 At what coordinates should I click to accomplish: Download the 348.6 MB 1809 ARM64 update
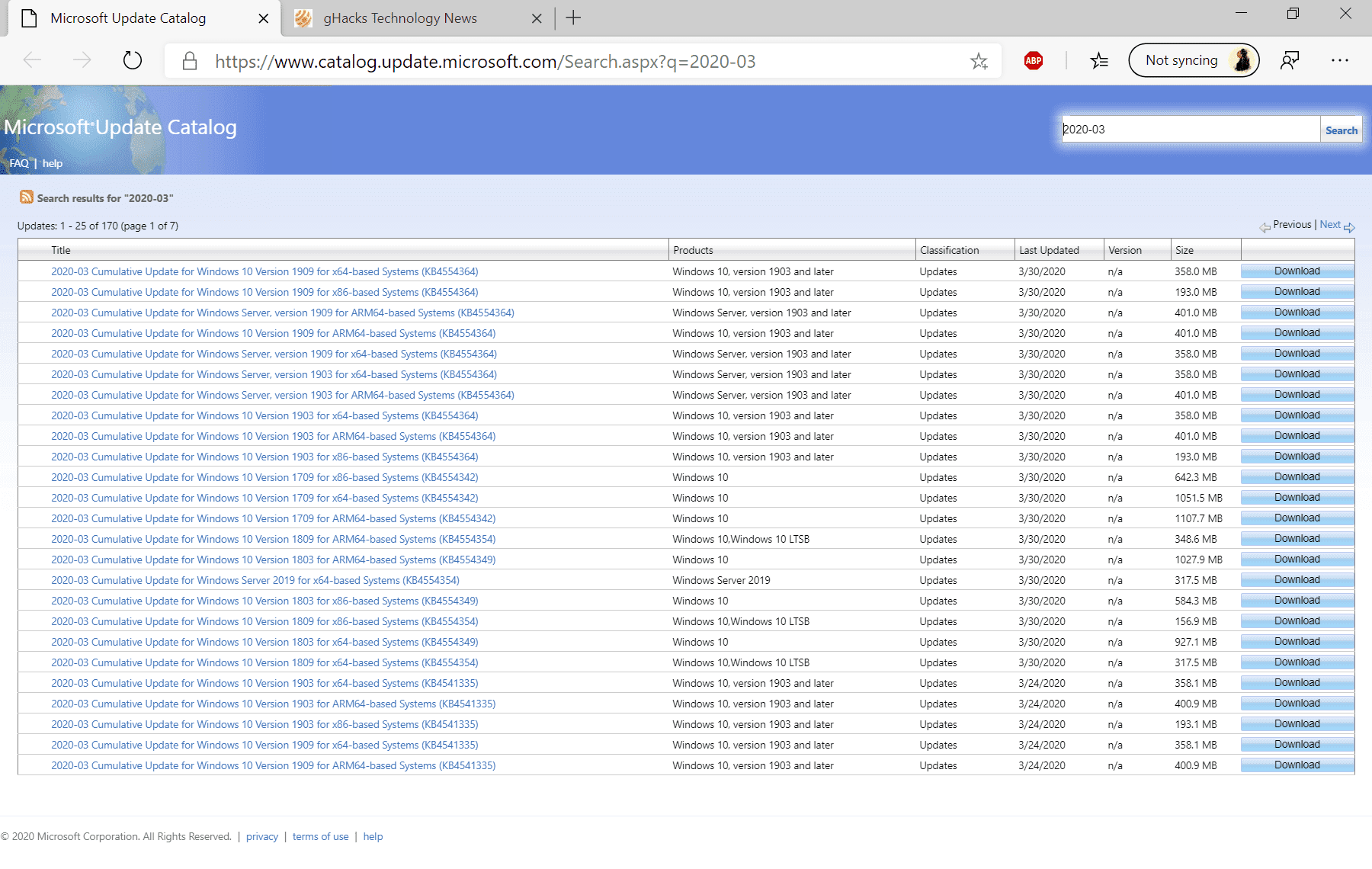coord(1297,538)
